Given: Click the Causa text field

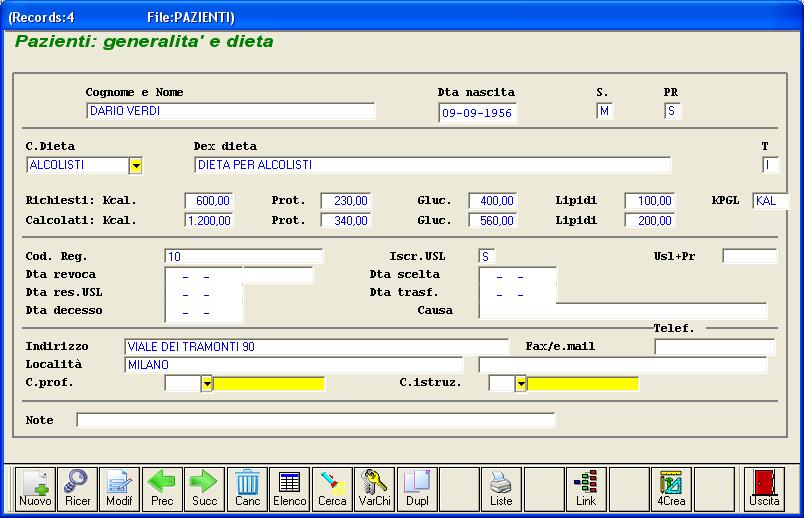Looking at the screenshot, I should point(623,311).
